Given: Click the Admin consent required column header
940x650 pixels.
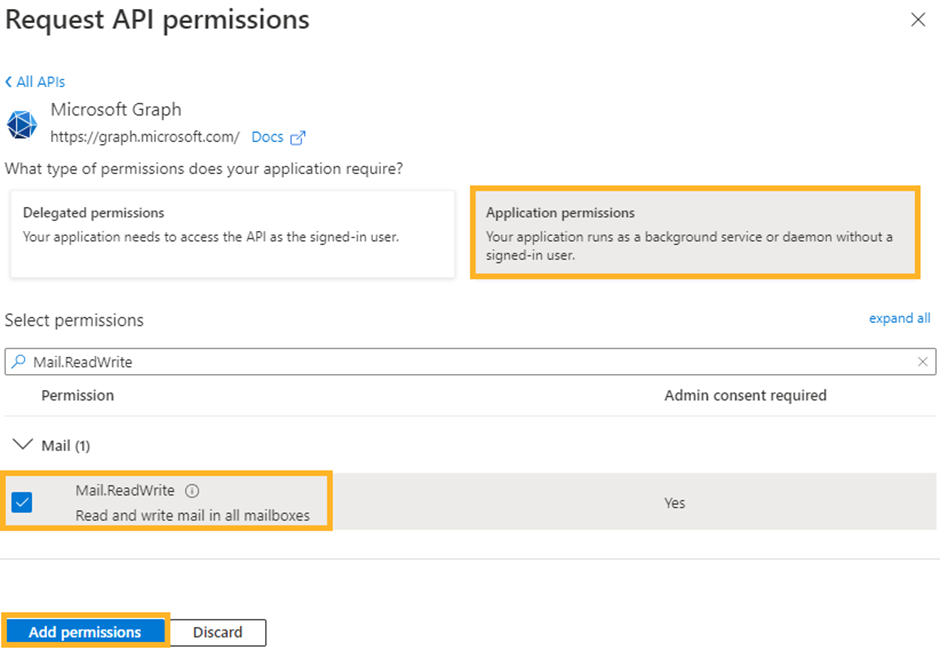Looking at the screenshot, I should tap(745, 395).
